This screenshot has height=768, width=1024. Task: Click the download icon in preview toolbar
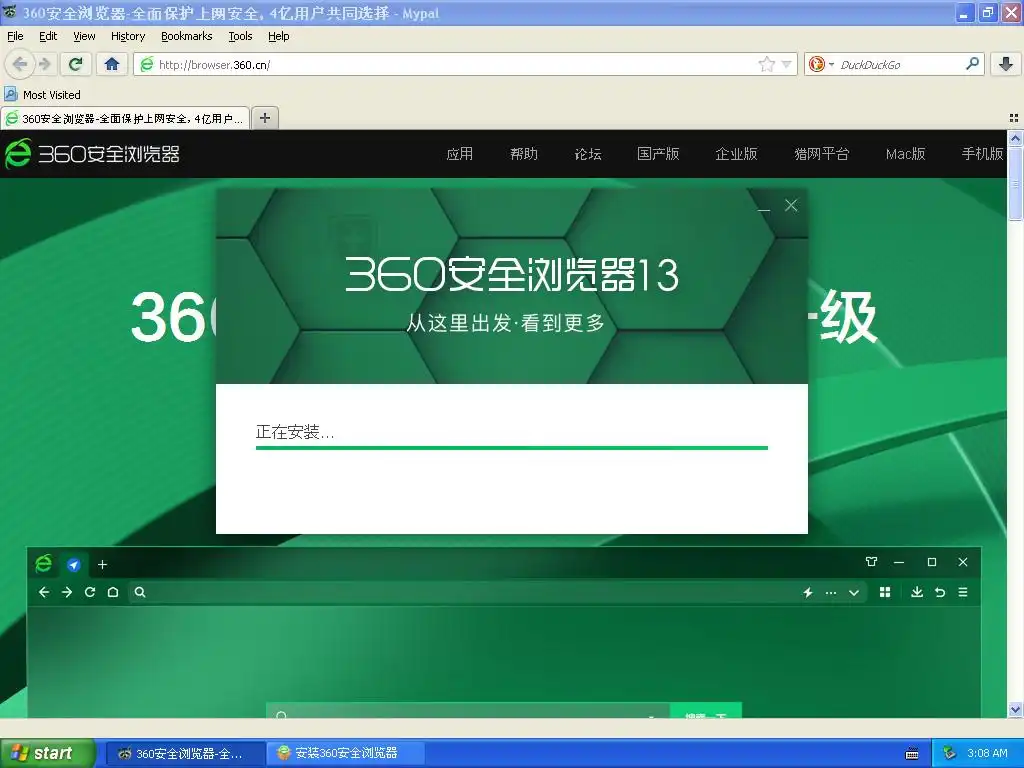coord(917,592)
